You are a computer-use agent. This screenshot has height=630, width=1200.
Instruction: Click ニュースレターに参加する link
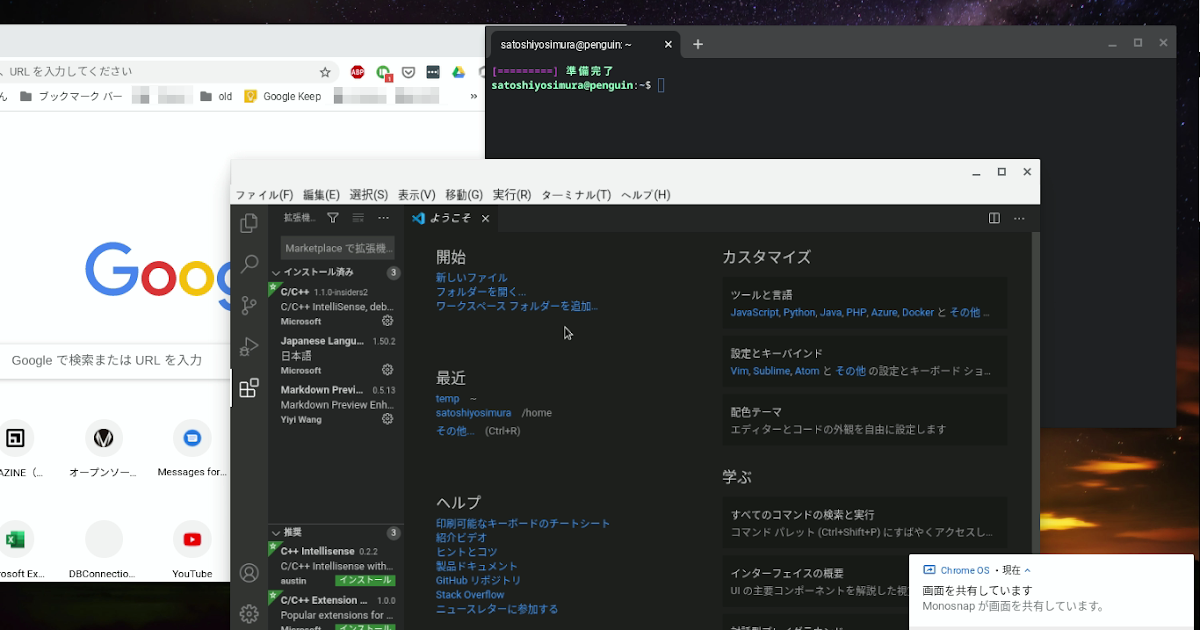click(x=497, y=609)
